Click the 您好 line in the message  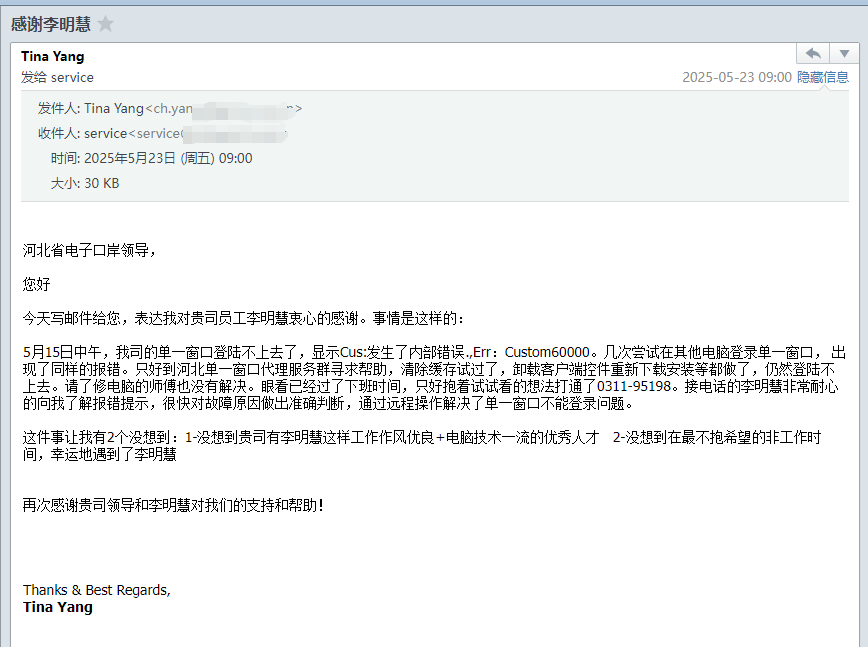tap(37, 284)
